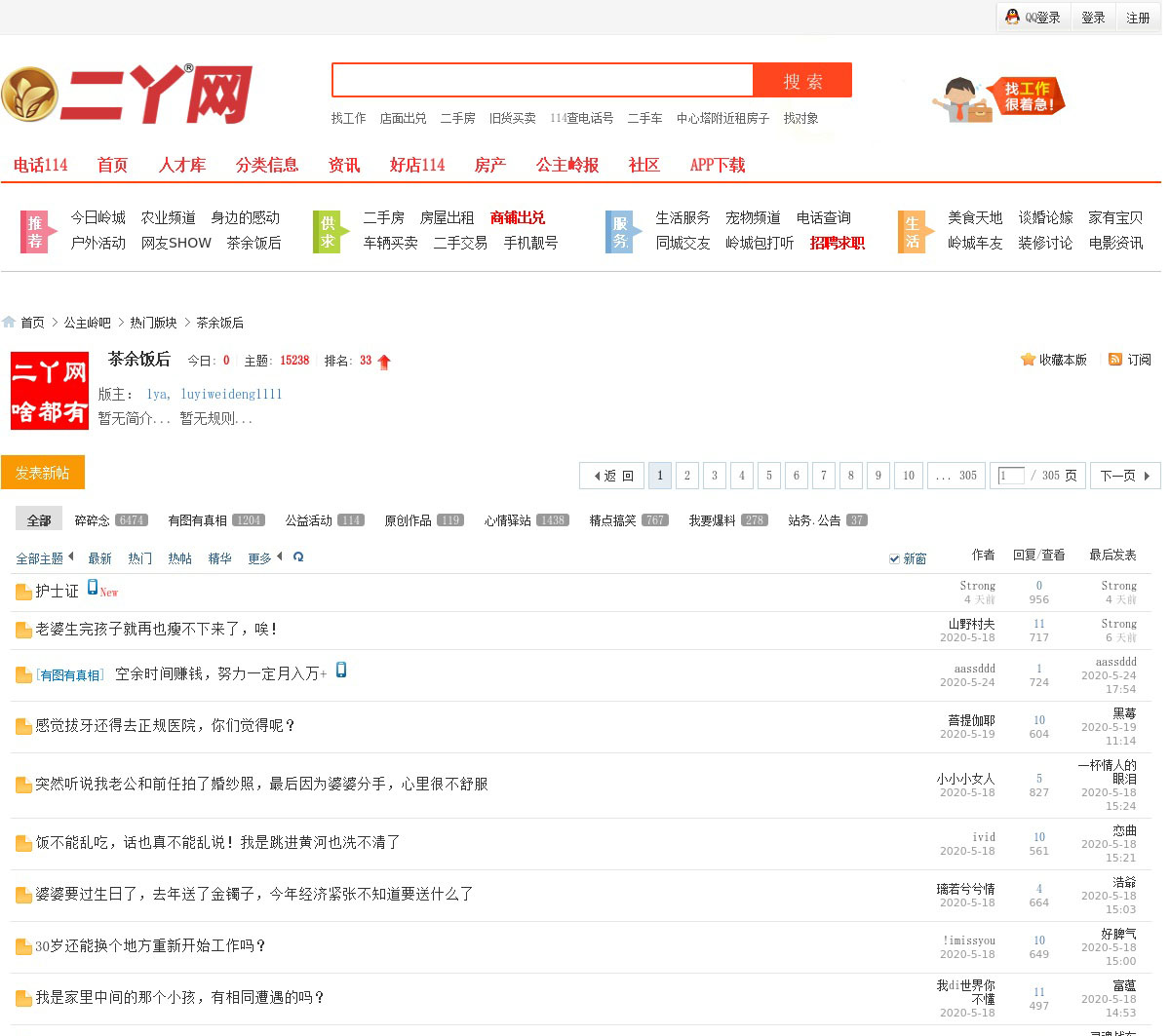Open the APP下载 nav menu
Image resolution: width=1170 pixels, height=1036 pixels.
[718, 165]
